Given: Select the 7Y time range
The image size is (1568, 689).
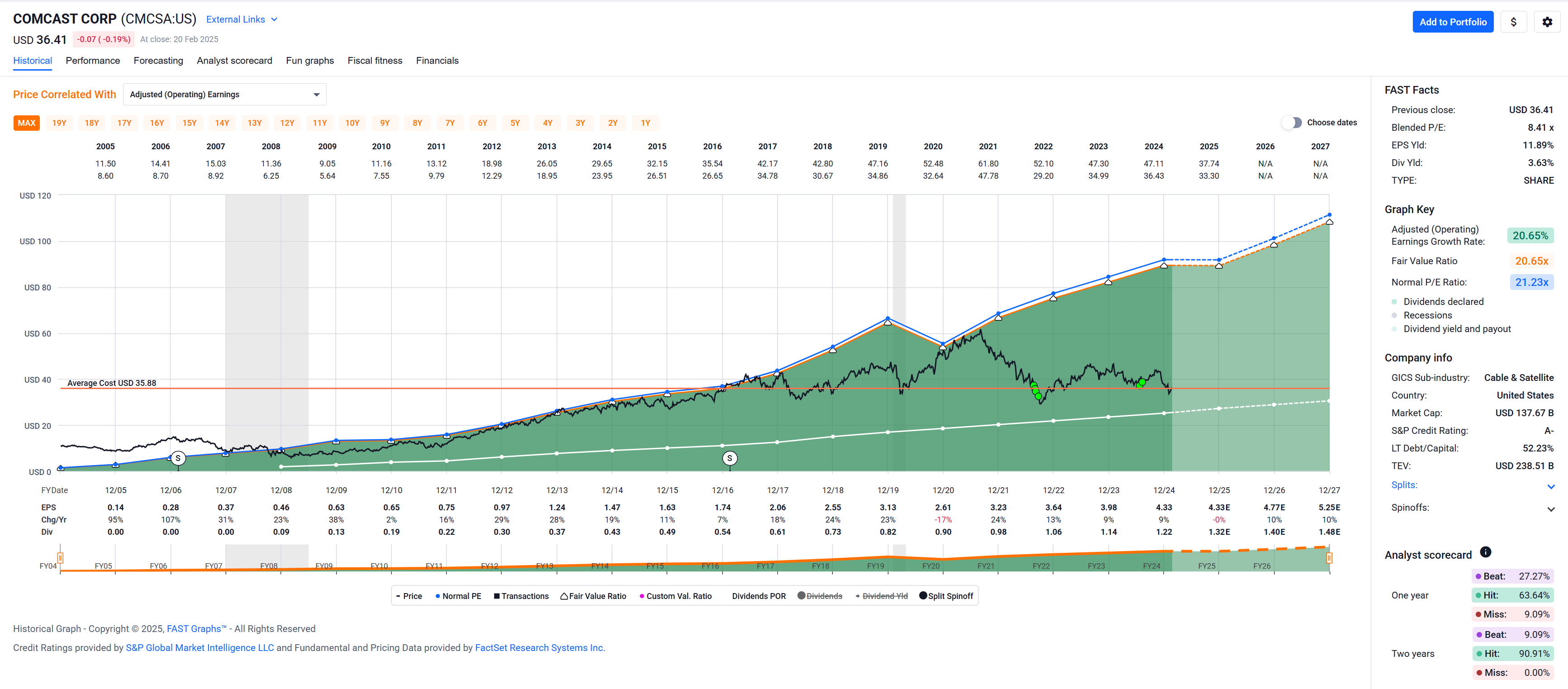Looking at the screenshot, I should [450, 123].
